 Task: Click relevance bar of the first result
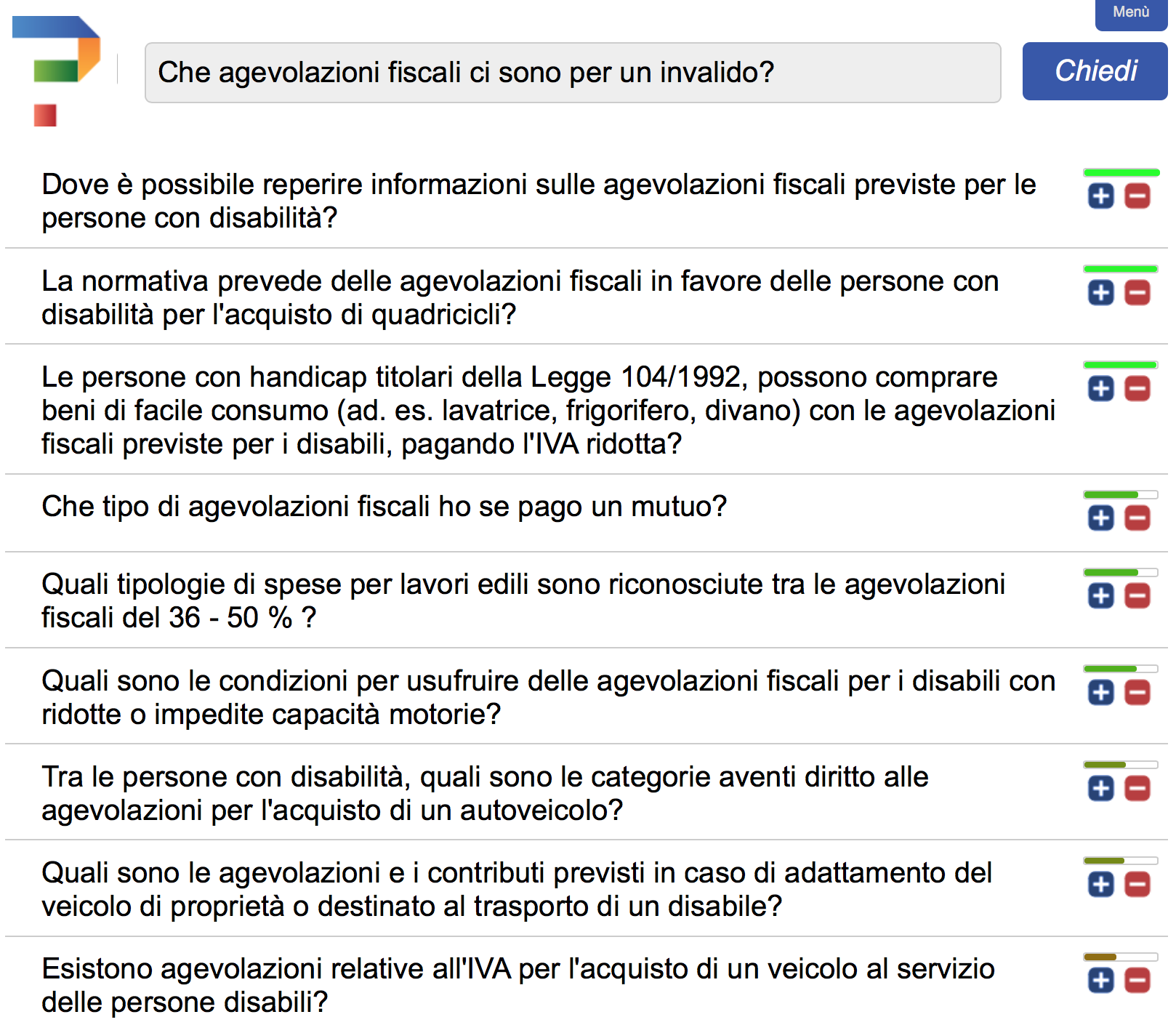pos(1121,173)
